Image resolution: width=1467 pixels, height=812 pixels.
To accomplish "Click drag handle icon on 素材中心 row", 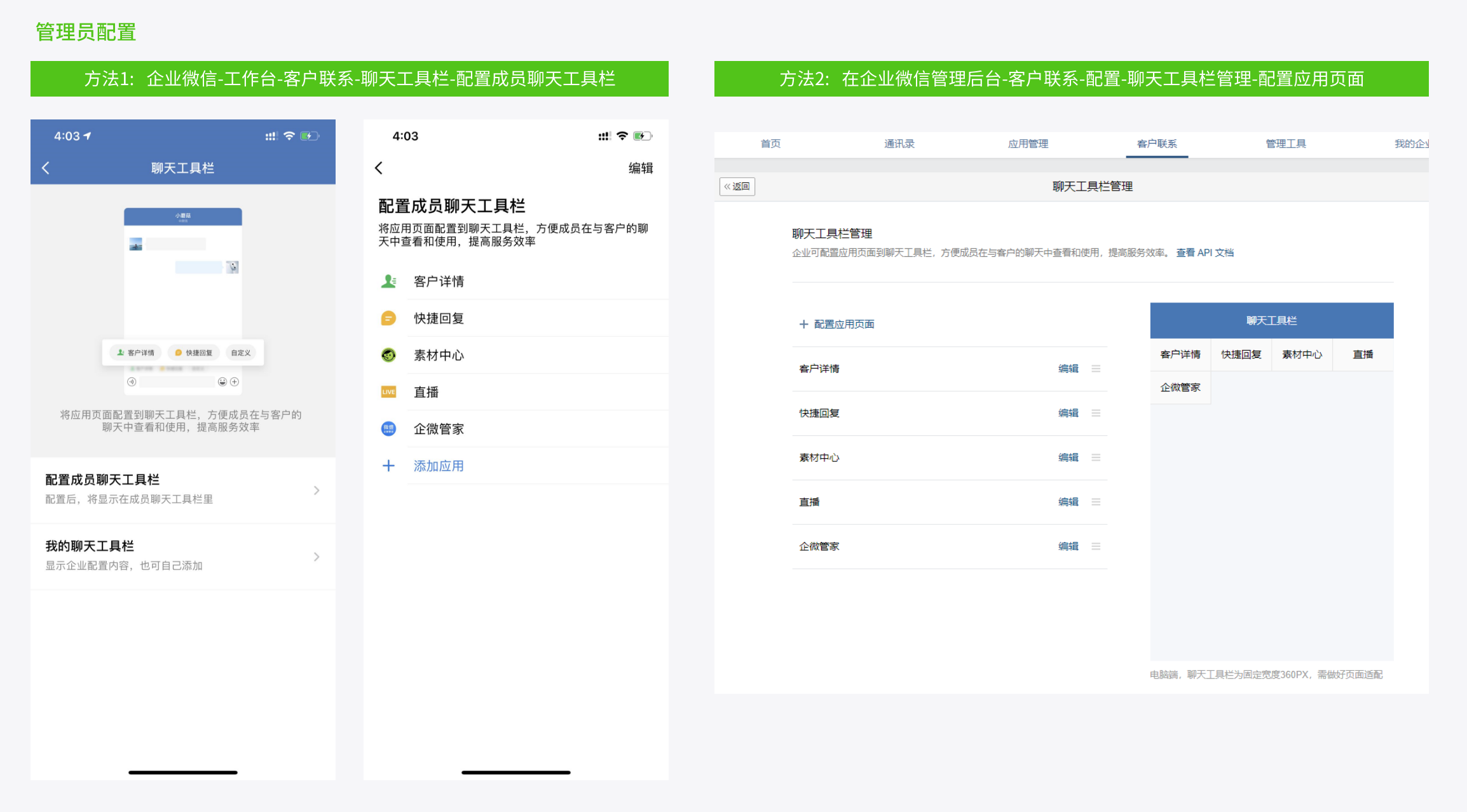I will pos(1096,457).
